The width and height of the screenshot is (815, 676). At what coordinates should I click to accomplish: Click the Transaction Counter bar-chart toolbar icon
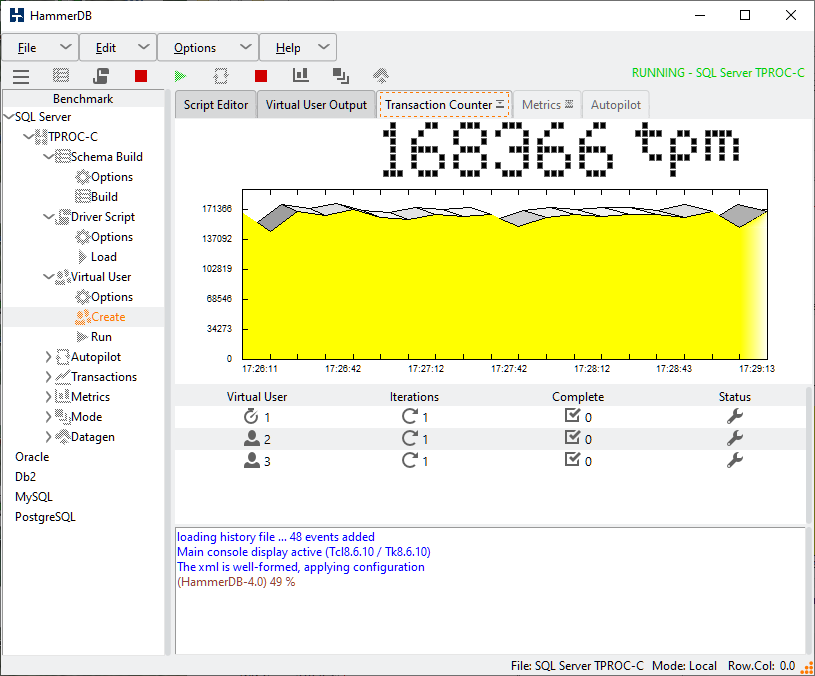tap(300, 75)
